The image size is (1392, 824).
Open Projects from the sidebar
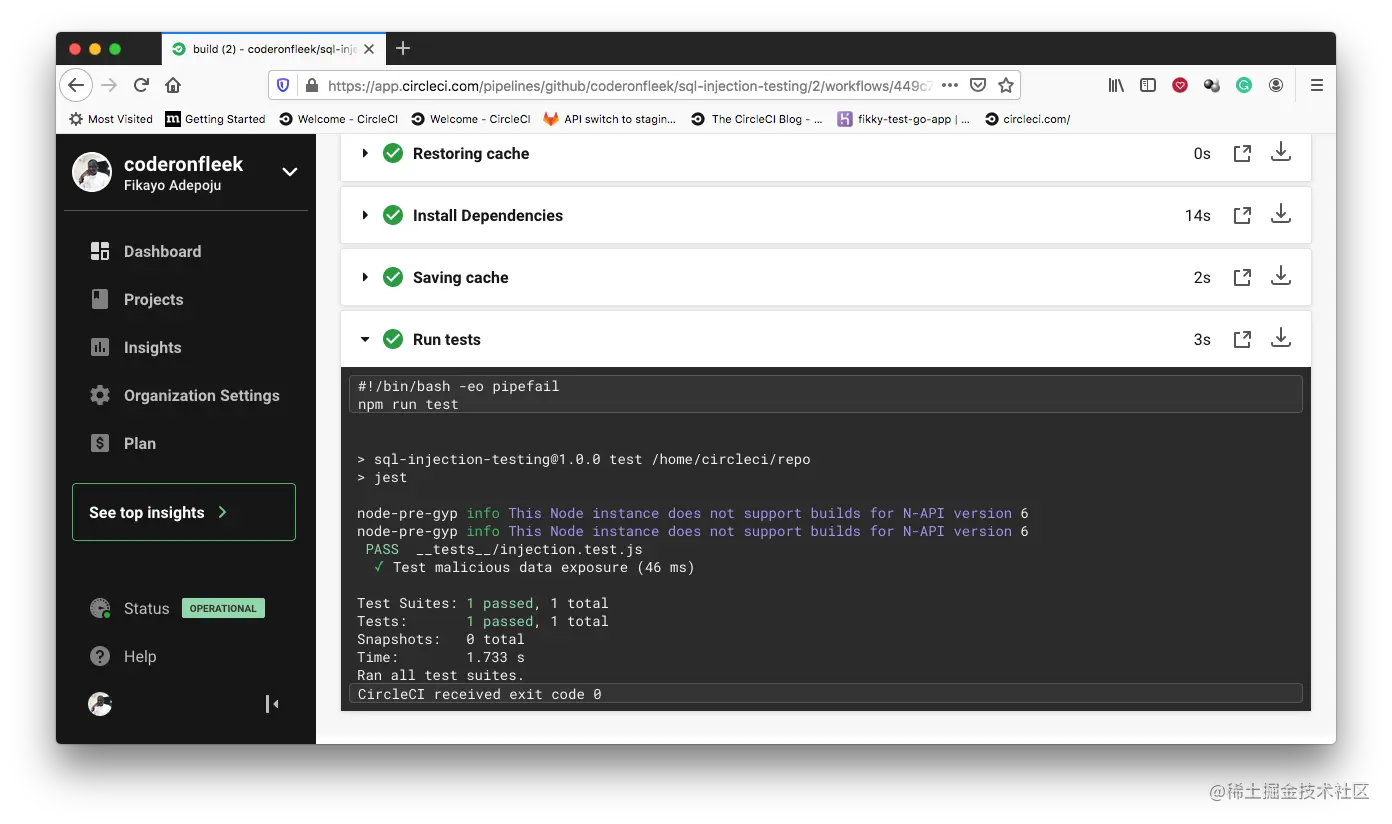tap(153, 299)
